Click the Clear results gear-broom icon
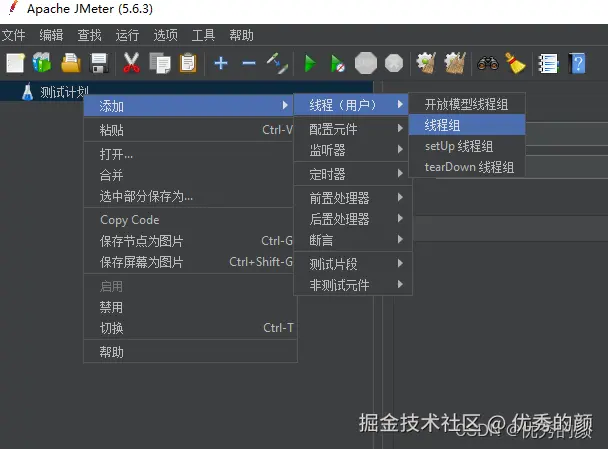The height and width of the screenshot is (449, 608). [426, 63]
